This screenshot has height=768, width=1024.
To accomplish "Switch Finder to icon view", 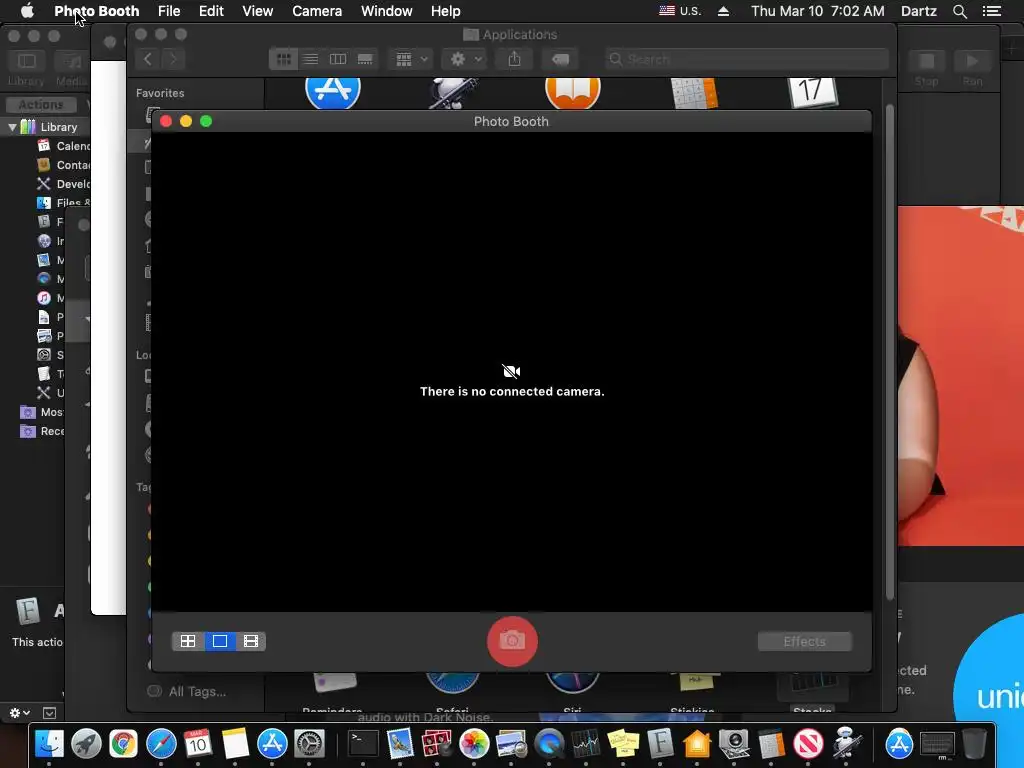I will (x=283, y=59).
